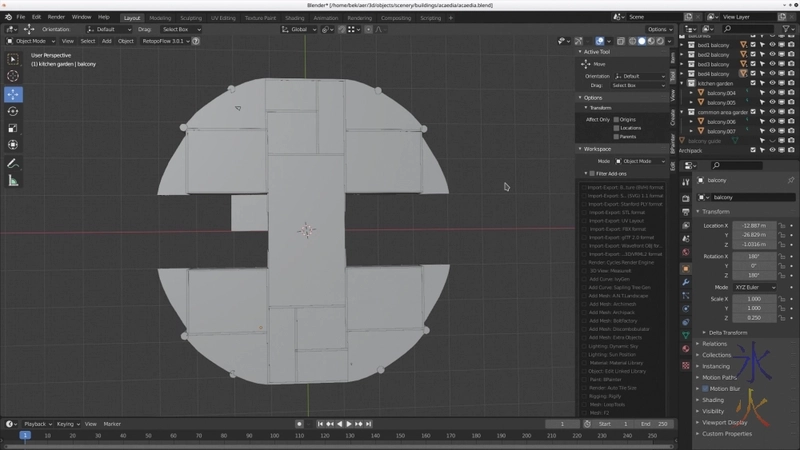The image size is (800, 450).
Task: Click the Options button in viewport header
Action: point(657,29)
